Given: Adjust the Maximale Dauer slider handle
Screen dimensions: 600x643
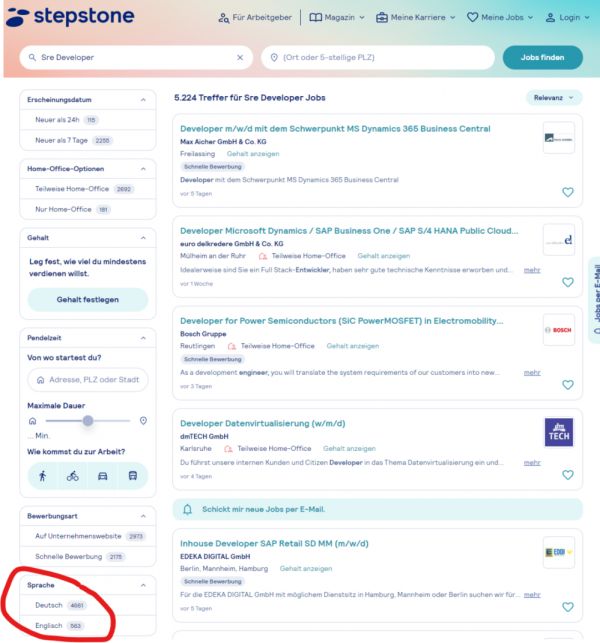Looking at the screenshot, I should point(88,421).
